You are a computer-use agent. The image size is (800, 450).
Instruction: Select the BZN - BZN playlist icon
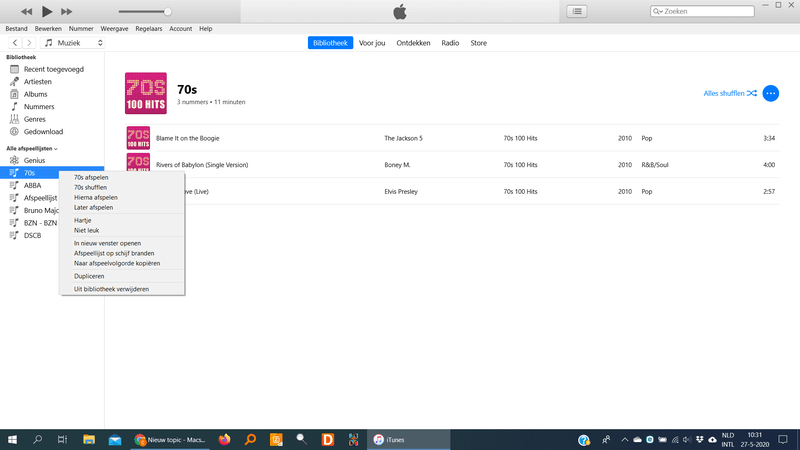pyautogui.click(x=14, y=223)
